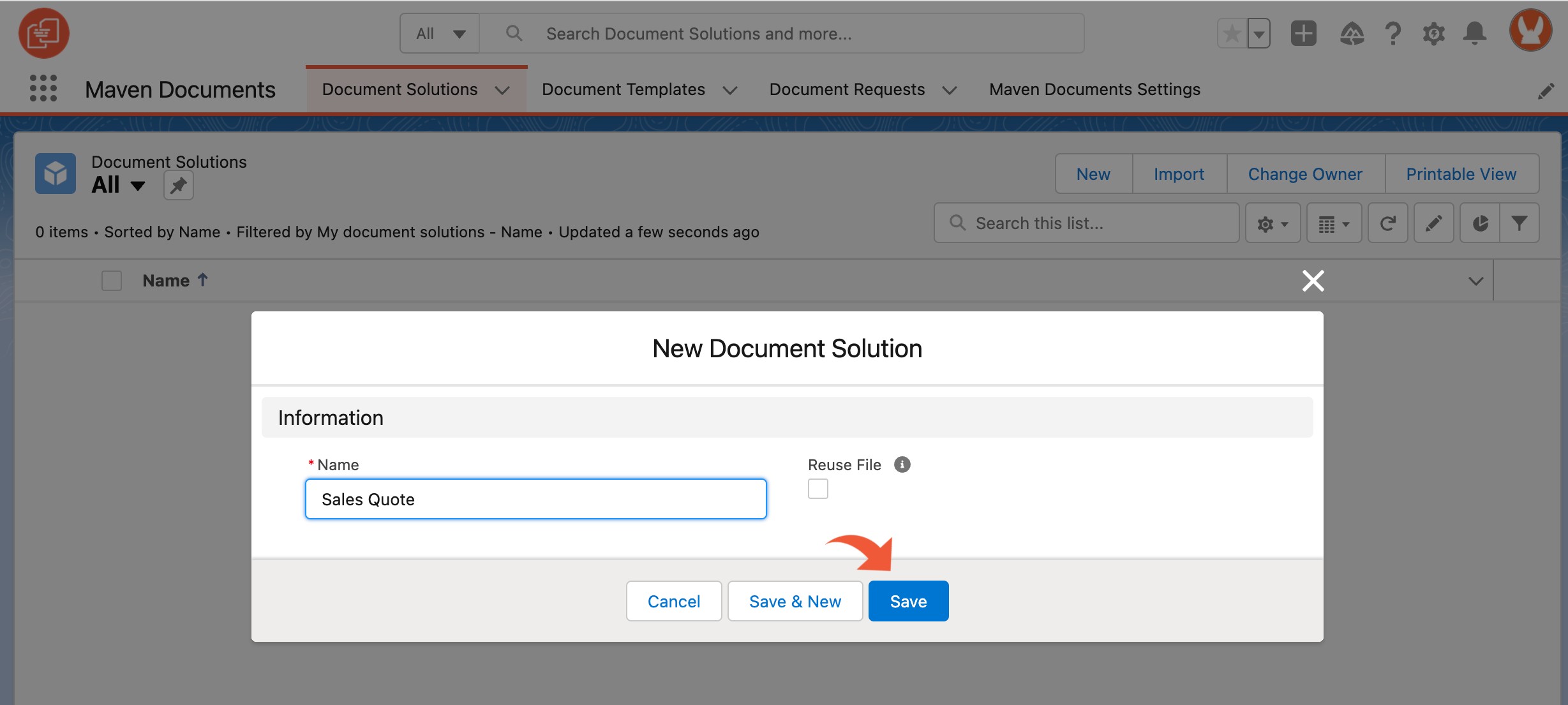Select the header row checkbox
The image size is (1568, 705).
111,280
